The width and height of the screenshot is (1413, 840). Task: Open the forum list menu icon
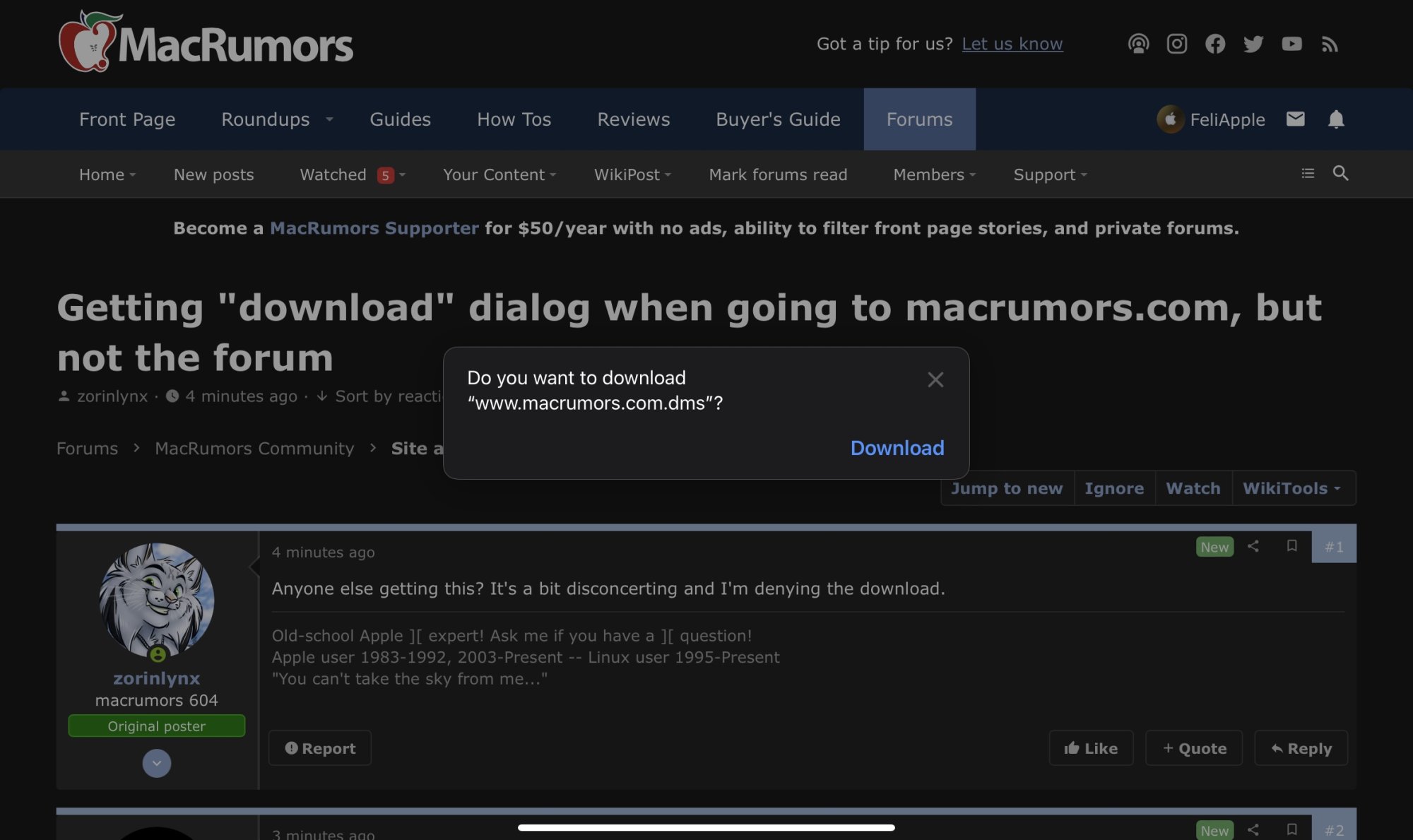click(1308, 173)
